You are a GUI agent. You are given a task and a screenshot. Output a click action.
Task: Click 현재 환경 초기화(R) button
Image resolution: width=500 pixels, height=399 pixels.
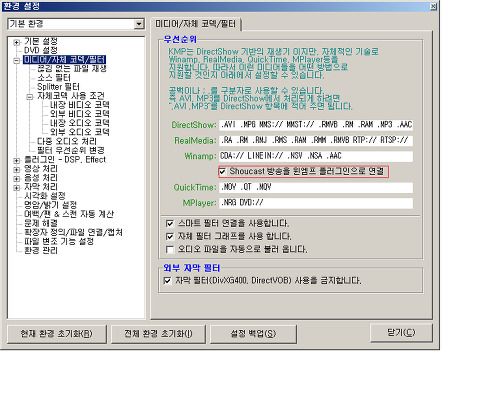56,334
